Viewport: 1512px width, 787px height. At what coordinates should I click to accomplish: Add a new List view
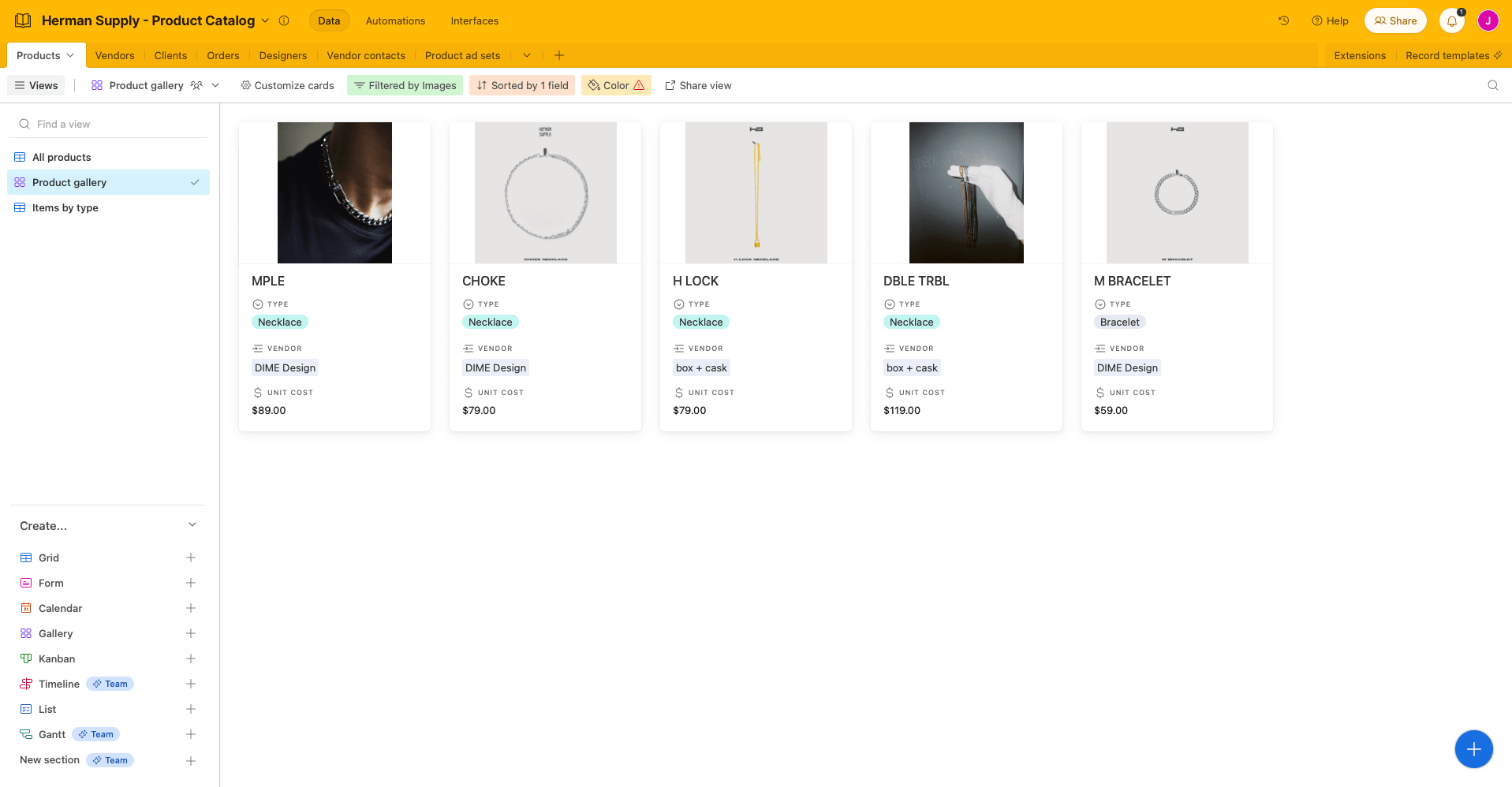190,709
